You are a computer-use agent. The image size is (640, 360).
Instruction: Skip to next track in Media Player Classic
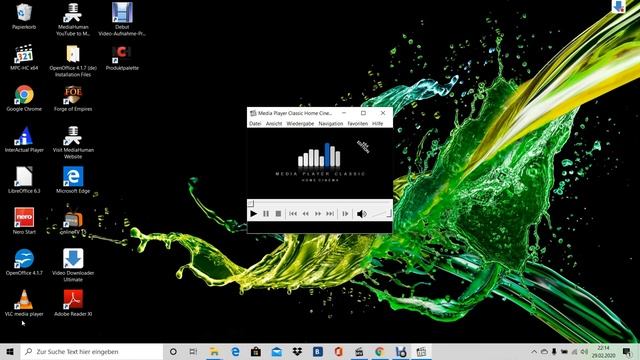tap(330, 213)
